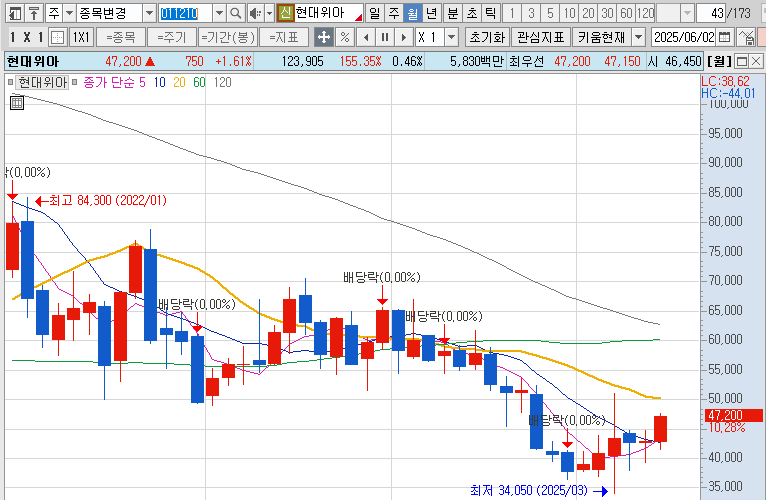Viewport: 766px width, 500px height.
Task: Click the date field 2025/06/02
Action: tap(684, 37)
